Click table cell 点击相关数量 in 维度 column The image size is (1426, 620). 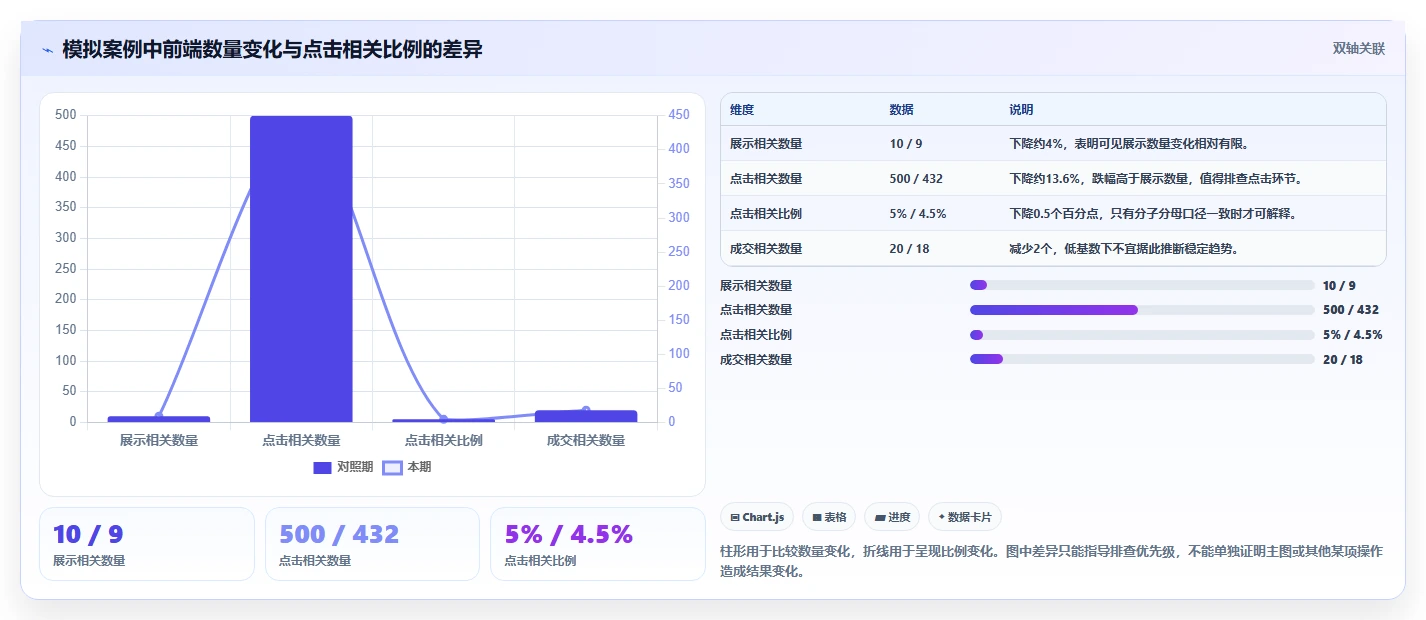click(x=766, y=179)
